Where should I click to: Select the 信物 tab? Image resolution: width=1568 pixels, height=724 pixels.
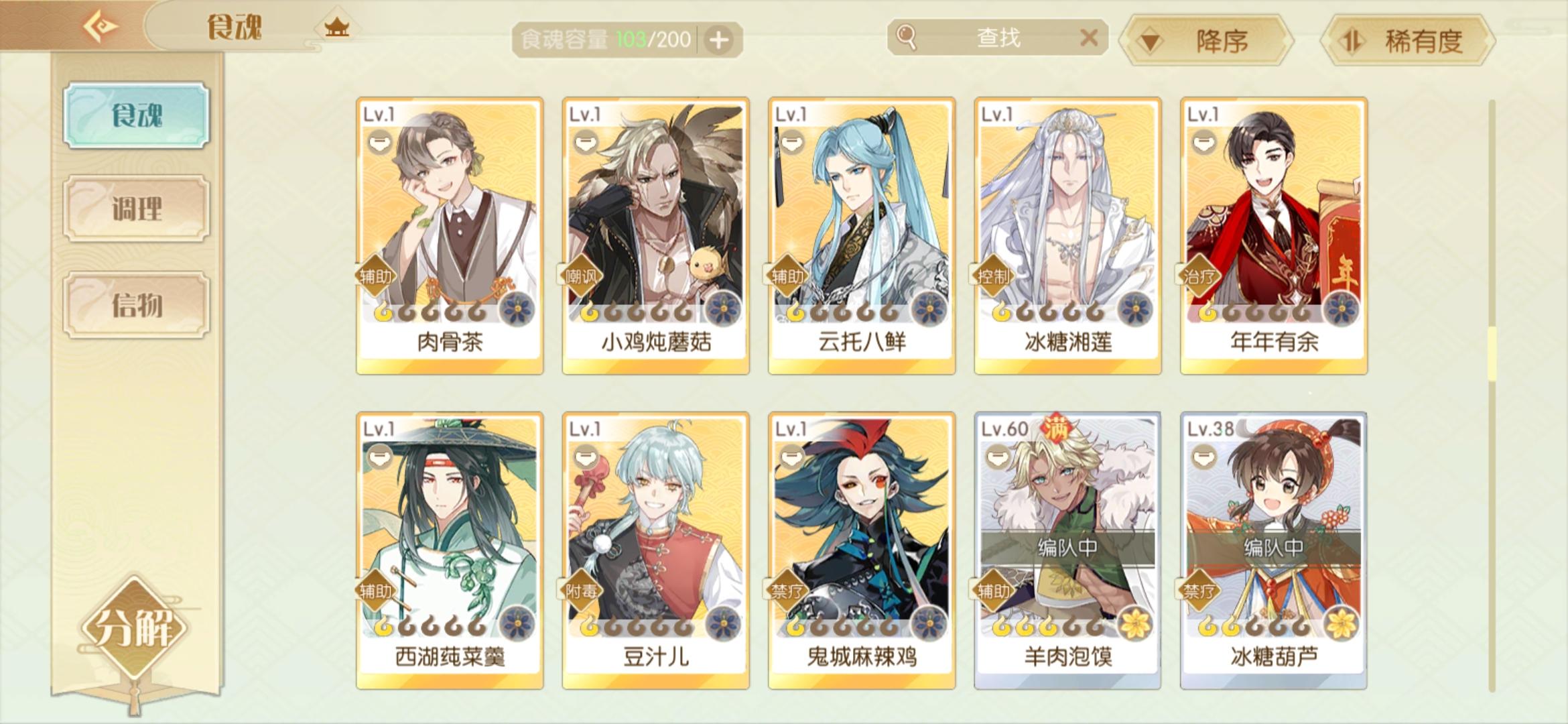(x=137, y=305)
